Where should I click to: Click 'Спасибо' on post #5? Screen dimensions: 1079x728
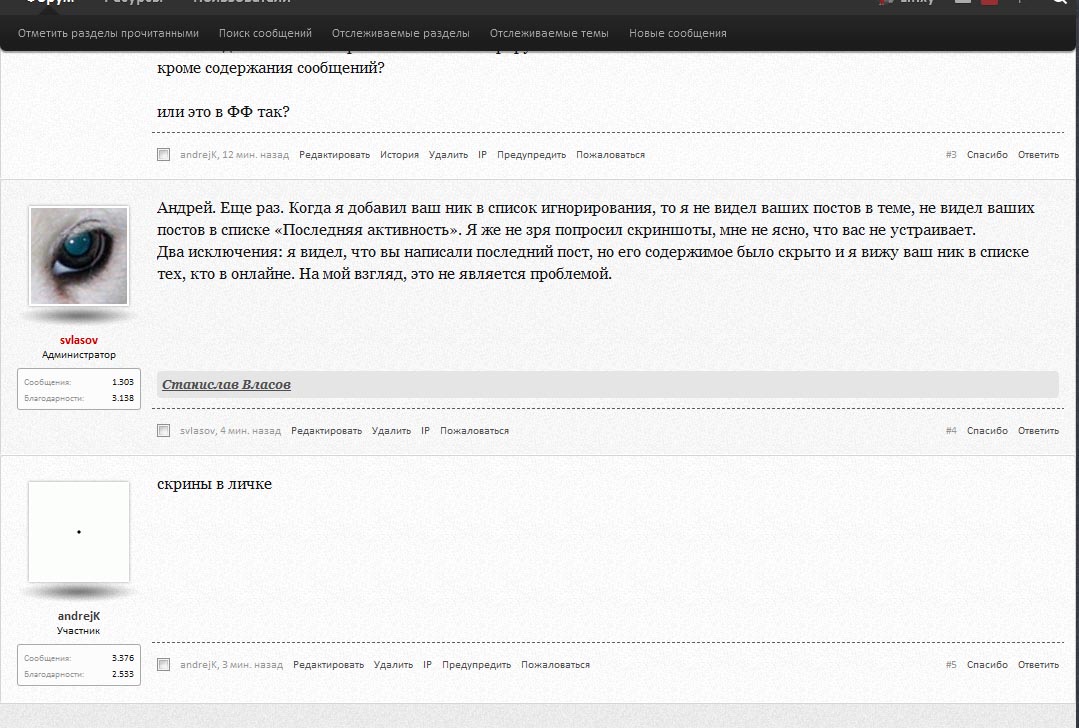987,665
